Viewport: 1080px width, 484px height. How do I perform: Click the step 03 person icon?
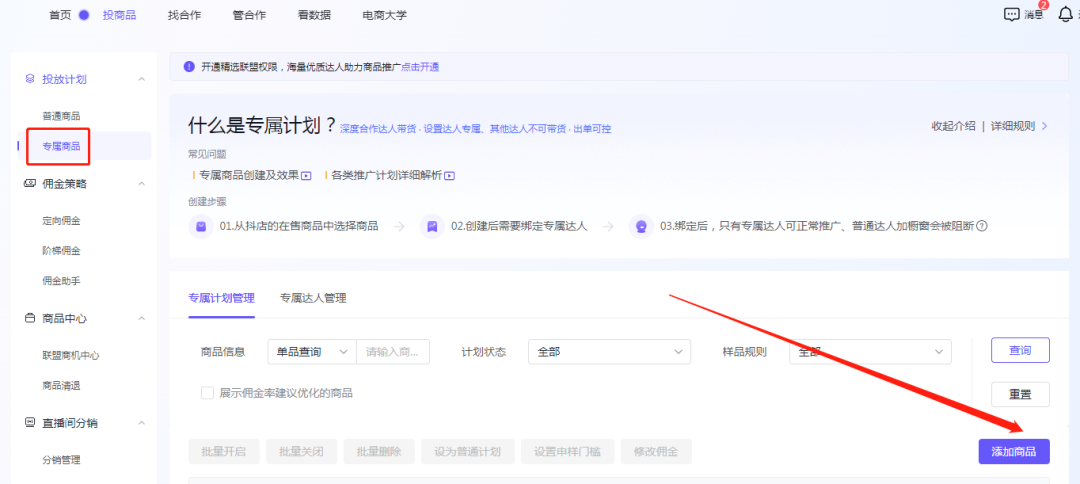[641, 226]
